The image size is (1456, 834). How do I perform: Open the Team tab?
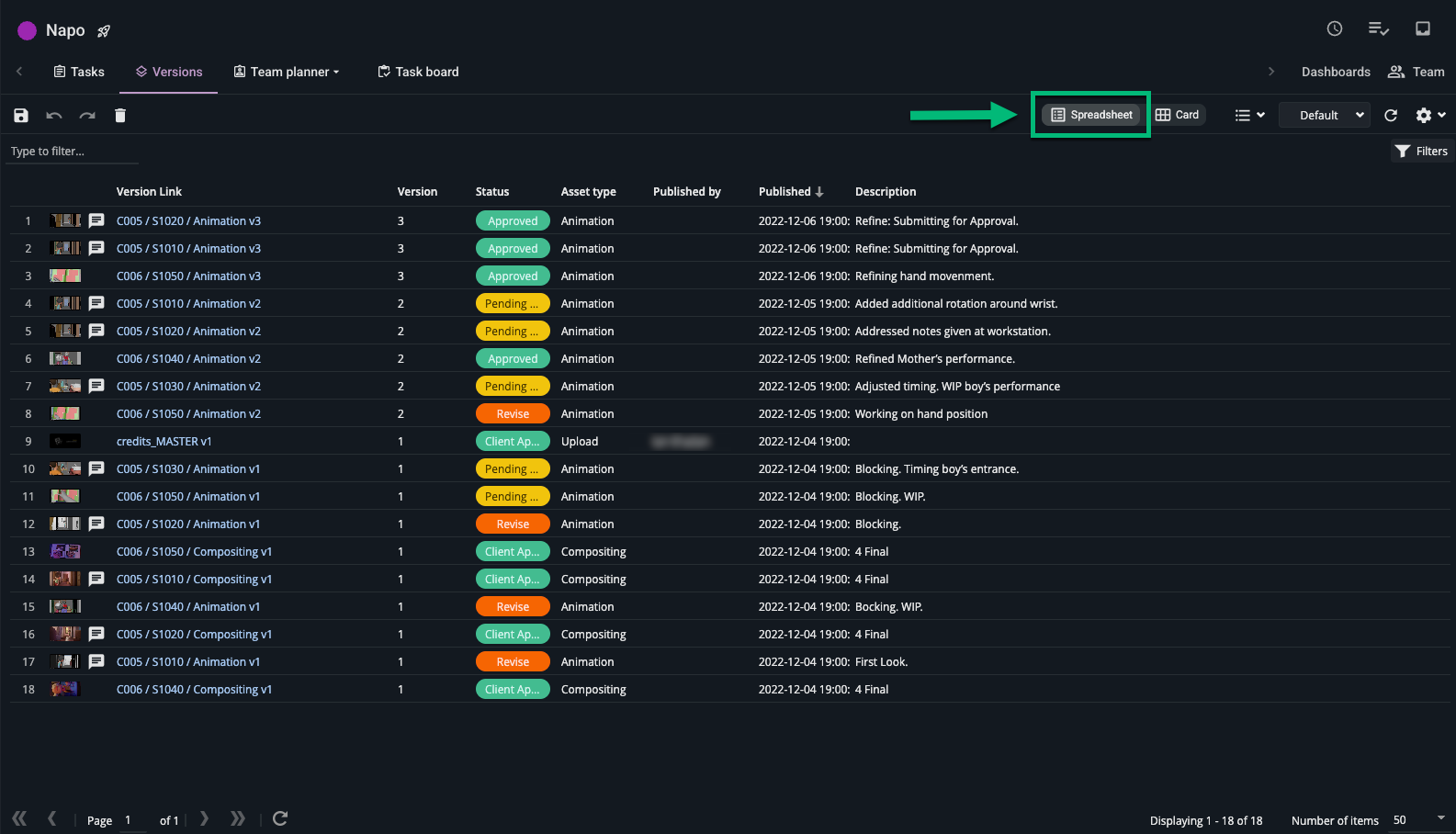click(1416, 72)
